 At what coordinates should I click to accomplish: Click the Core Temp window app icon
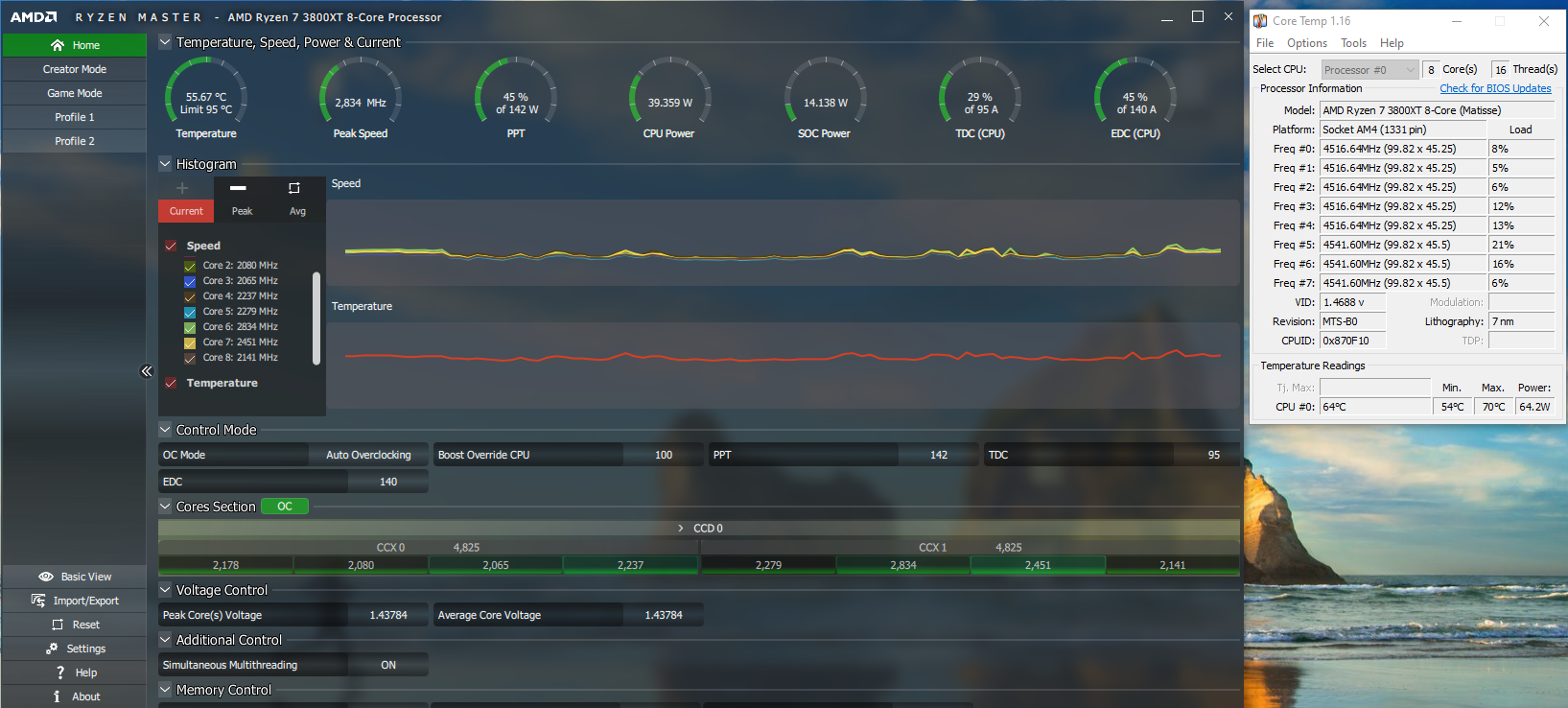pyautogui.click(x=1260, y=21)
